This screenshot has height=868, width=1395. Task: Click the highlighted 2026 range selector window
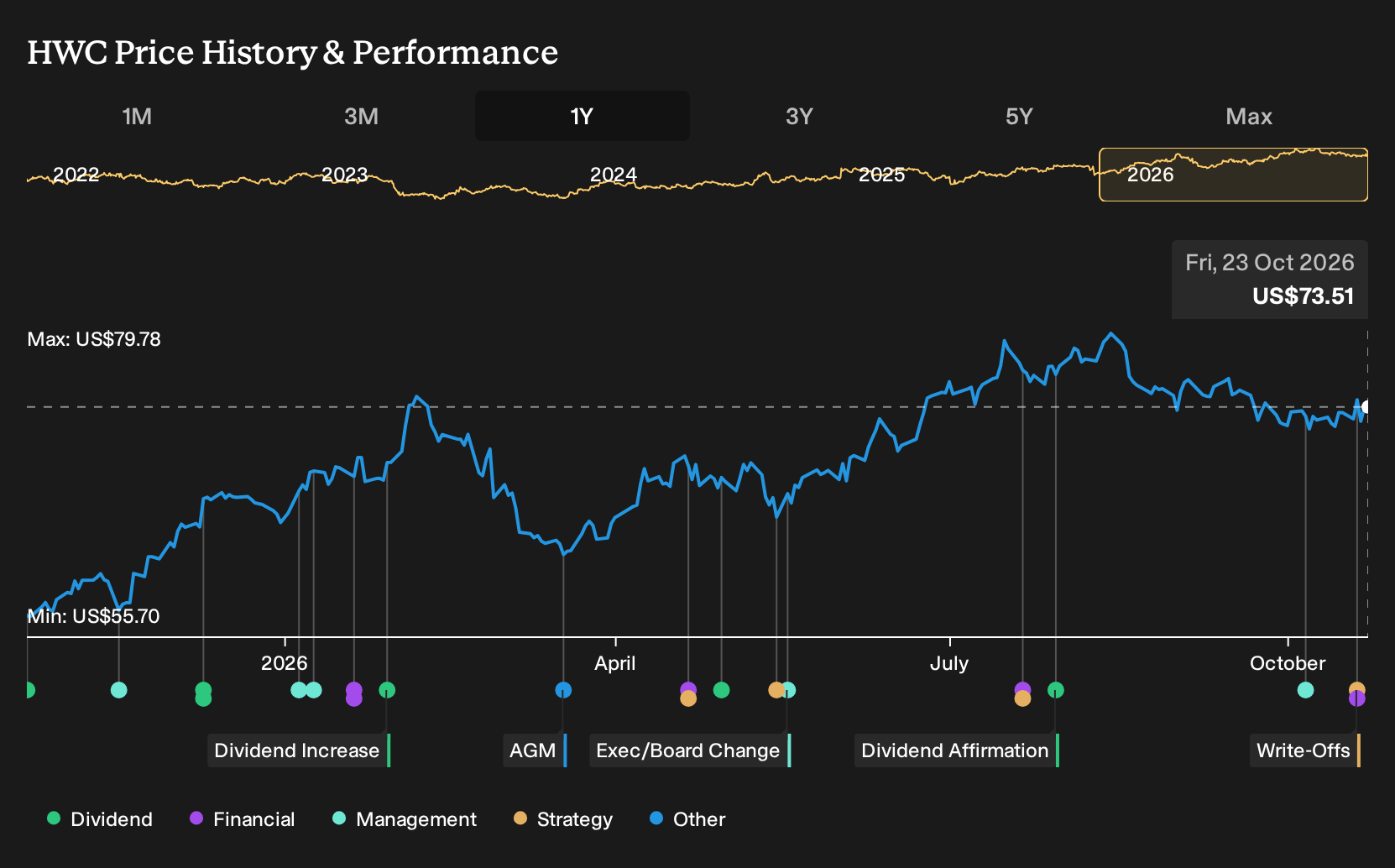click(1234, 175)
